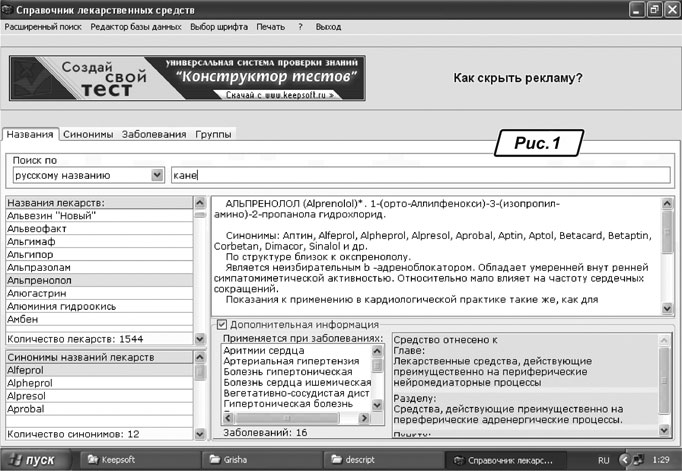682x471 pixels.
Task: Click the 'Как скрыть рекламу?' link
Action: [x=518, y=77]
